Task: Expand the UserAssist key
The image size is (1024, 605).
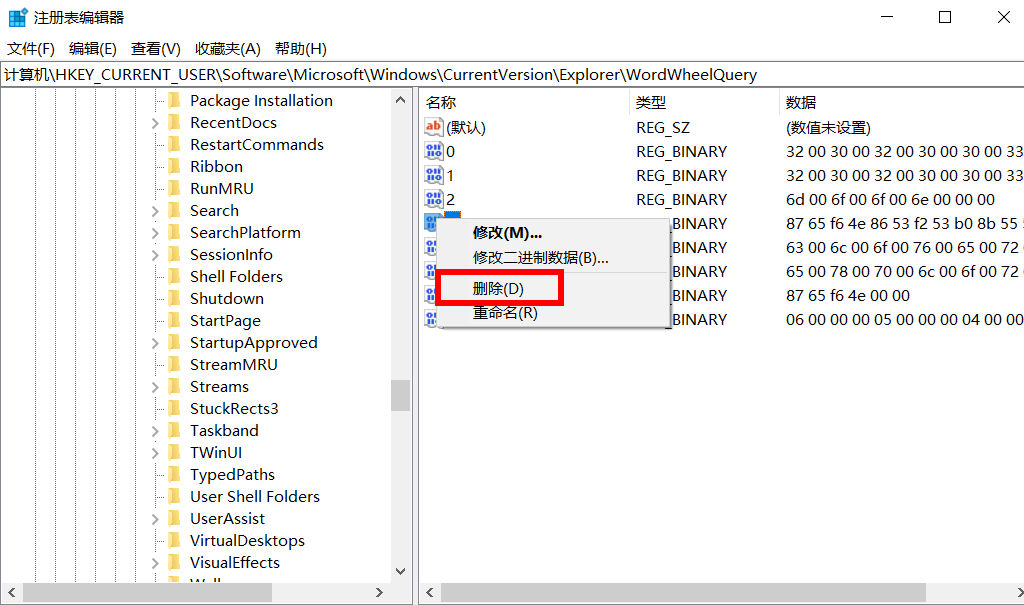Action: 155,519
